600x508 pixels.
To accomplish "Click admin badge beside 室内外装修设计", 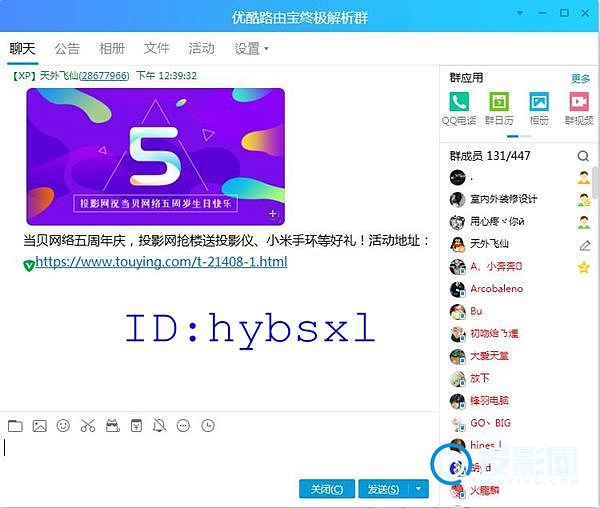I will 584,200.
